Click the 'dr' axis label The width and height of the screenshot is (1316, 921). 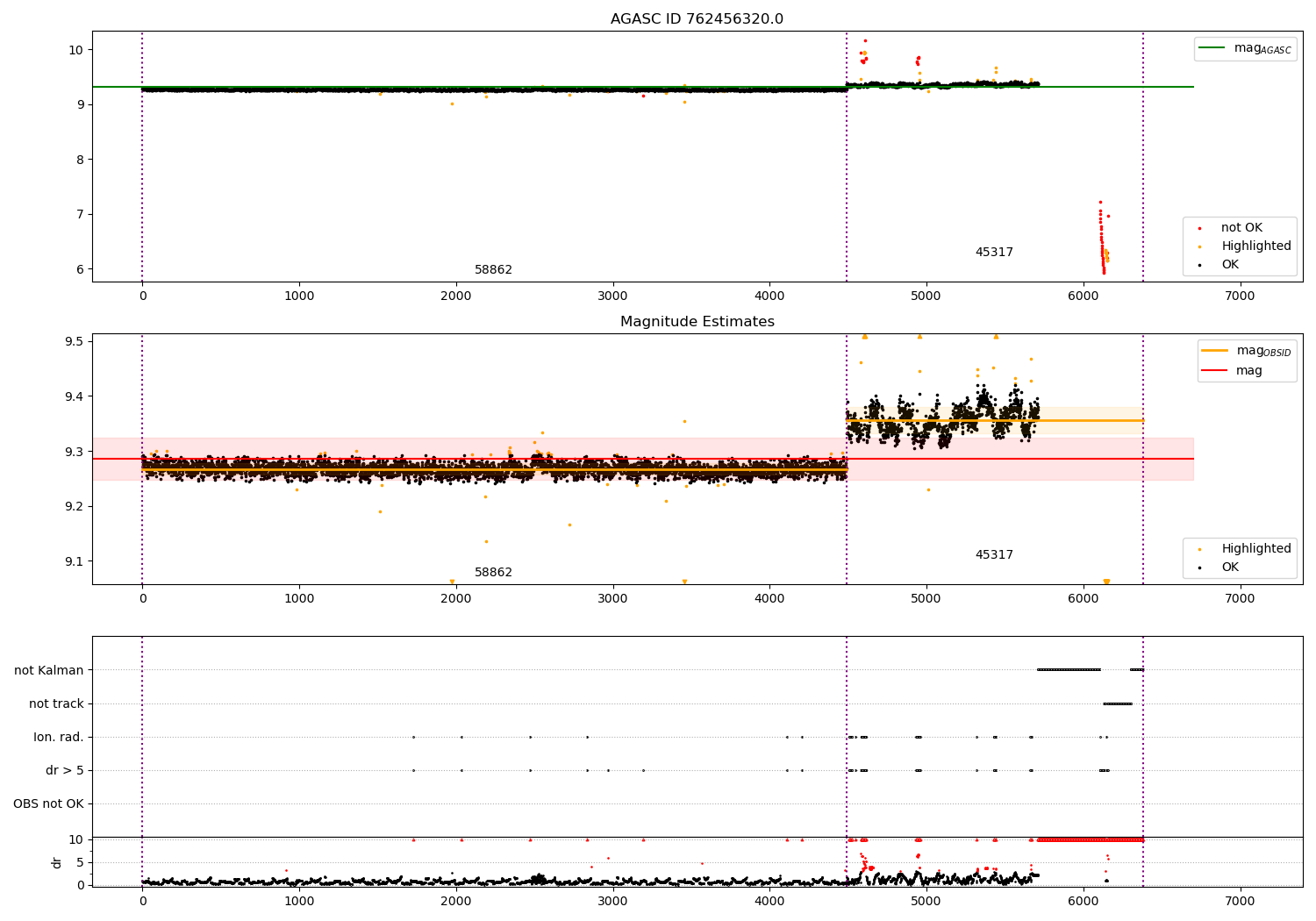[x=57, y=862]
